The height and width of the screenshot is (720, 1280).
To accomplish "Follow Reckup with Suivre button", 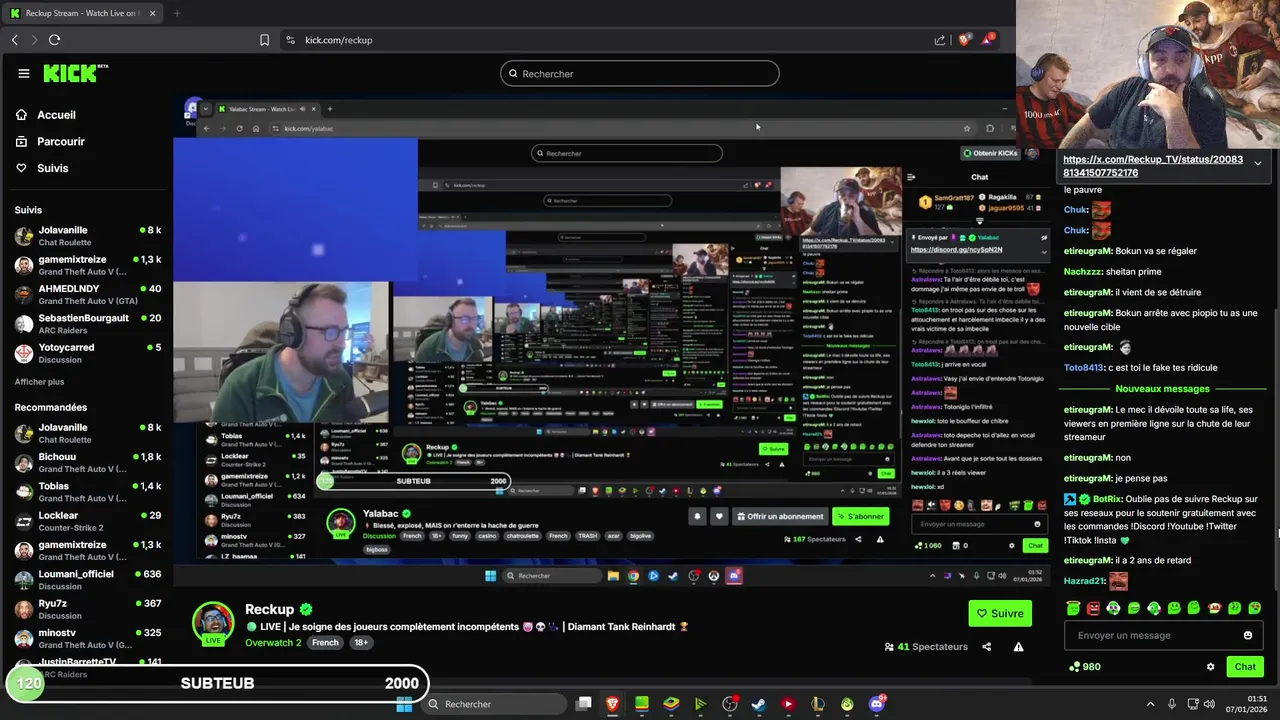I will pyautogui.click(x=1000, y=613).
